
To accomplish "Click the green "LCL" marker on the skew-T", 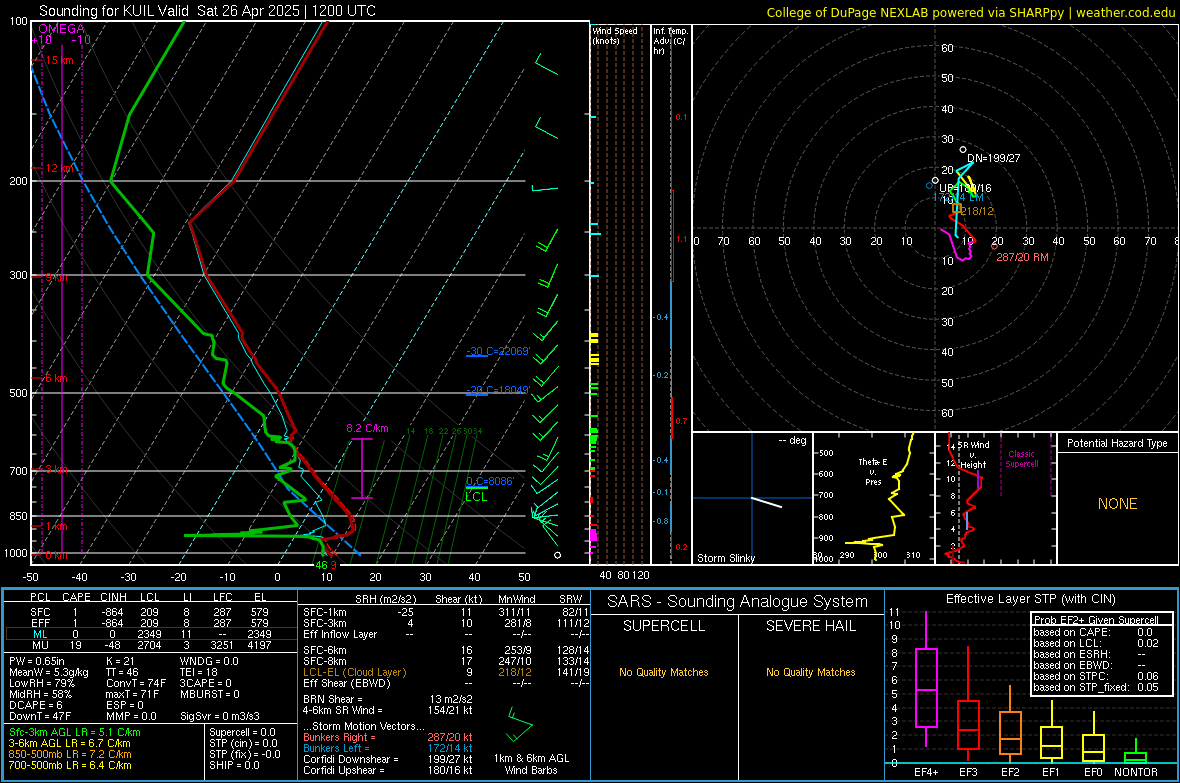I will click(x=476, y=497).
